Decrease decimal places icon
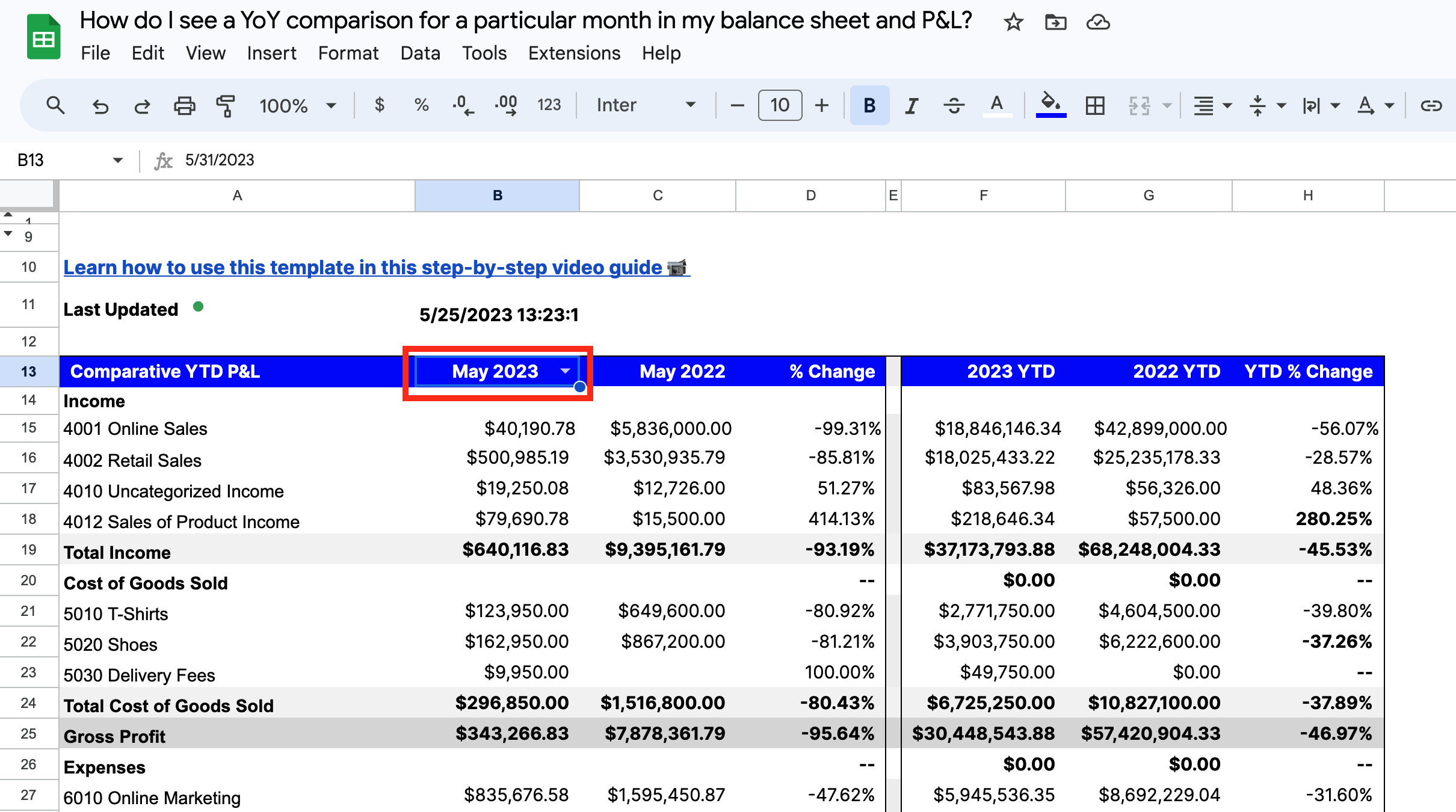Image resolution: width=1456 pixels, height=812 pixels. 463,105
